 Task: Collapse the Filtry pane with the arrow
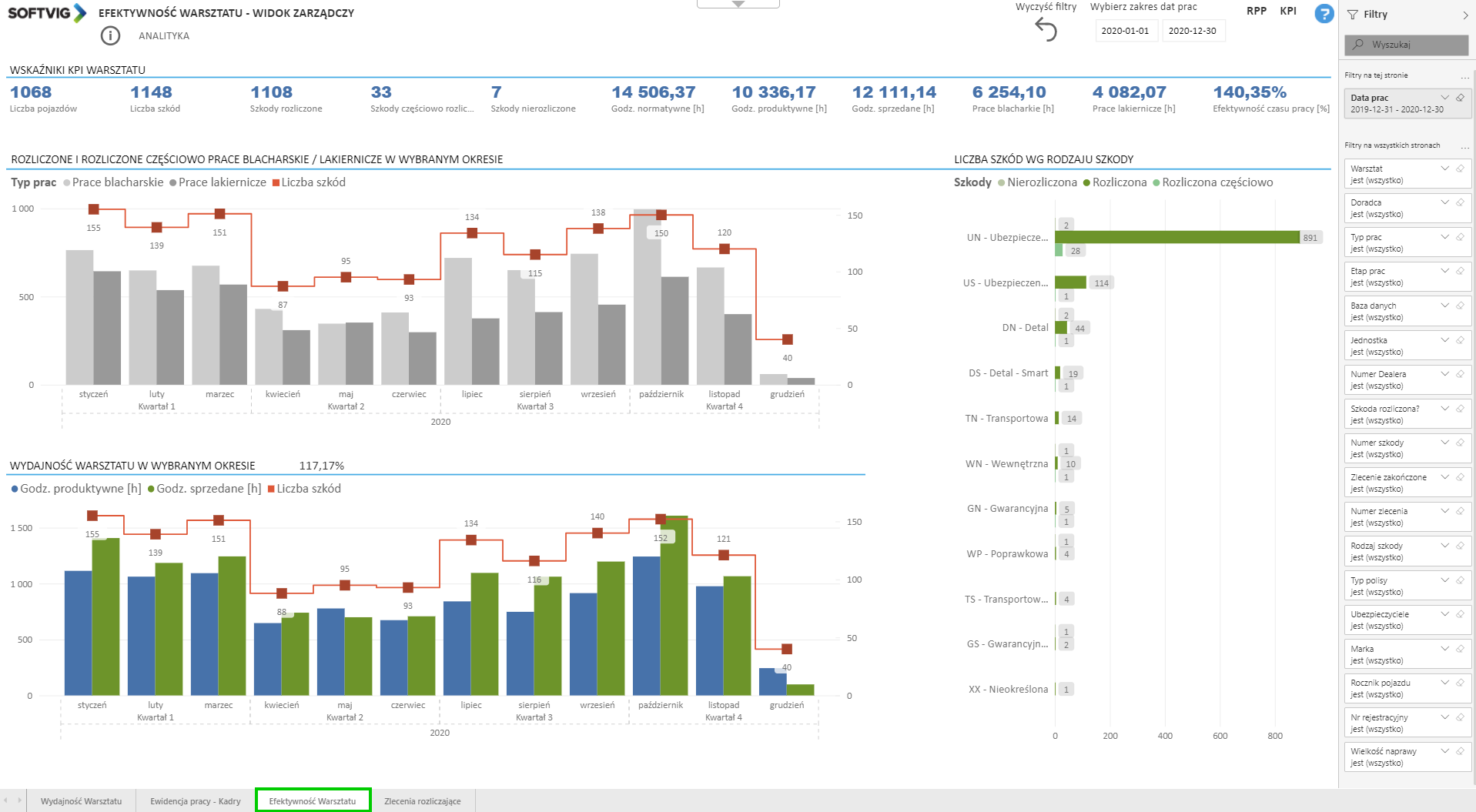[1464, 15]
